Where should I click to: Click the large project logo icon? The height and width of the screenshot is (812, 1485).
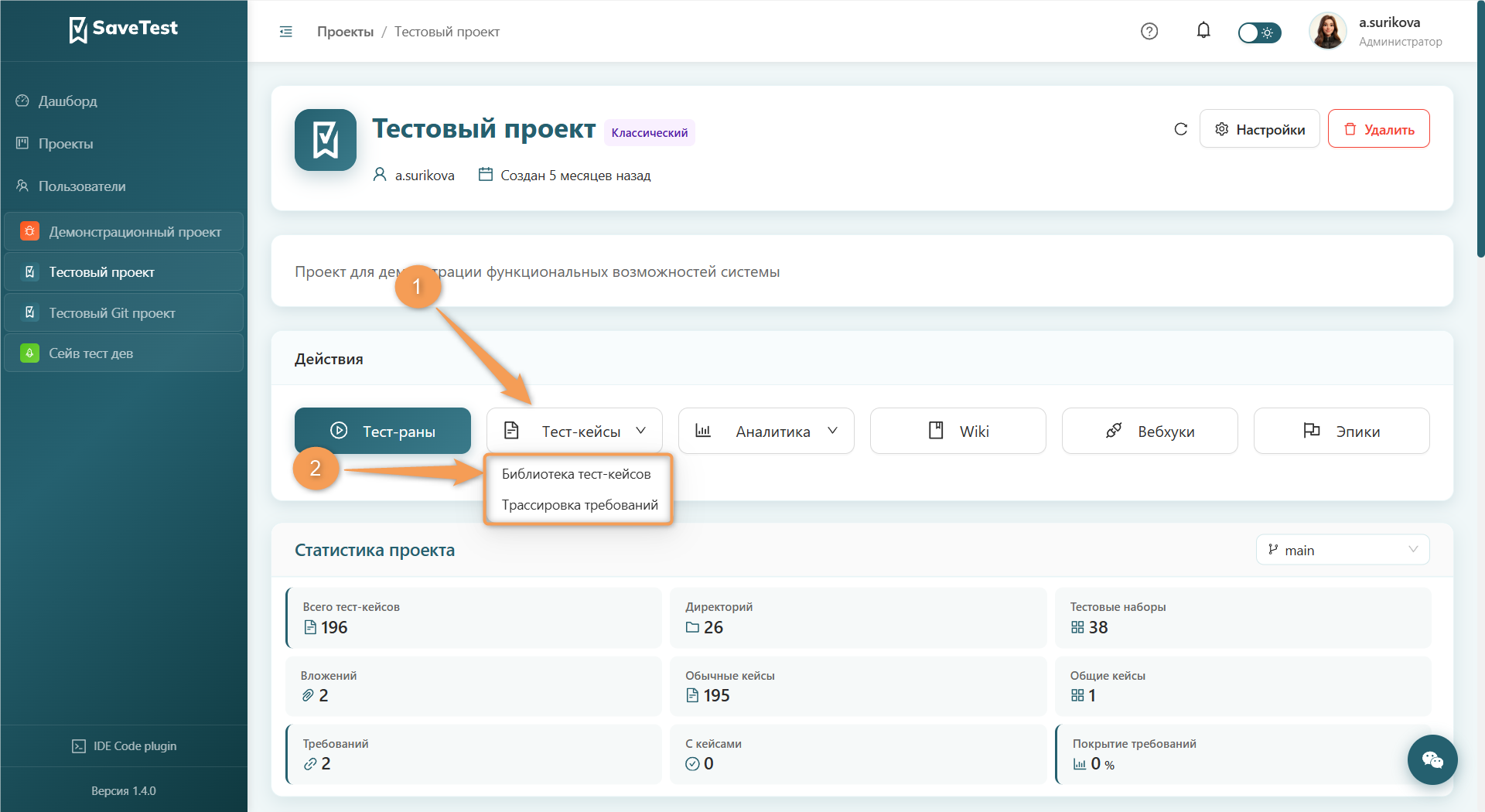[326, 140]
